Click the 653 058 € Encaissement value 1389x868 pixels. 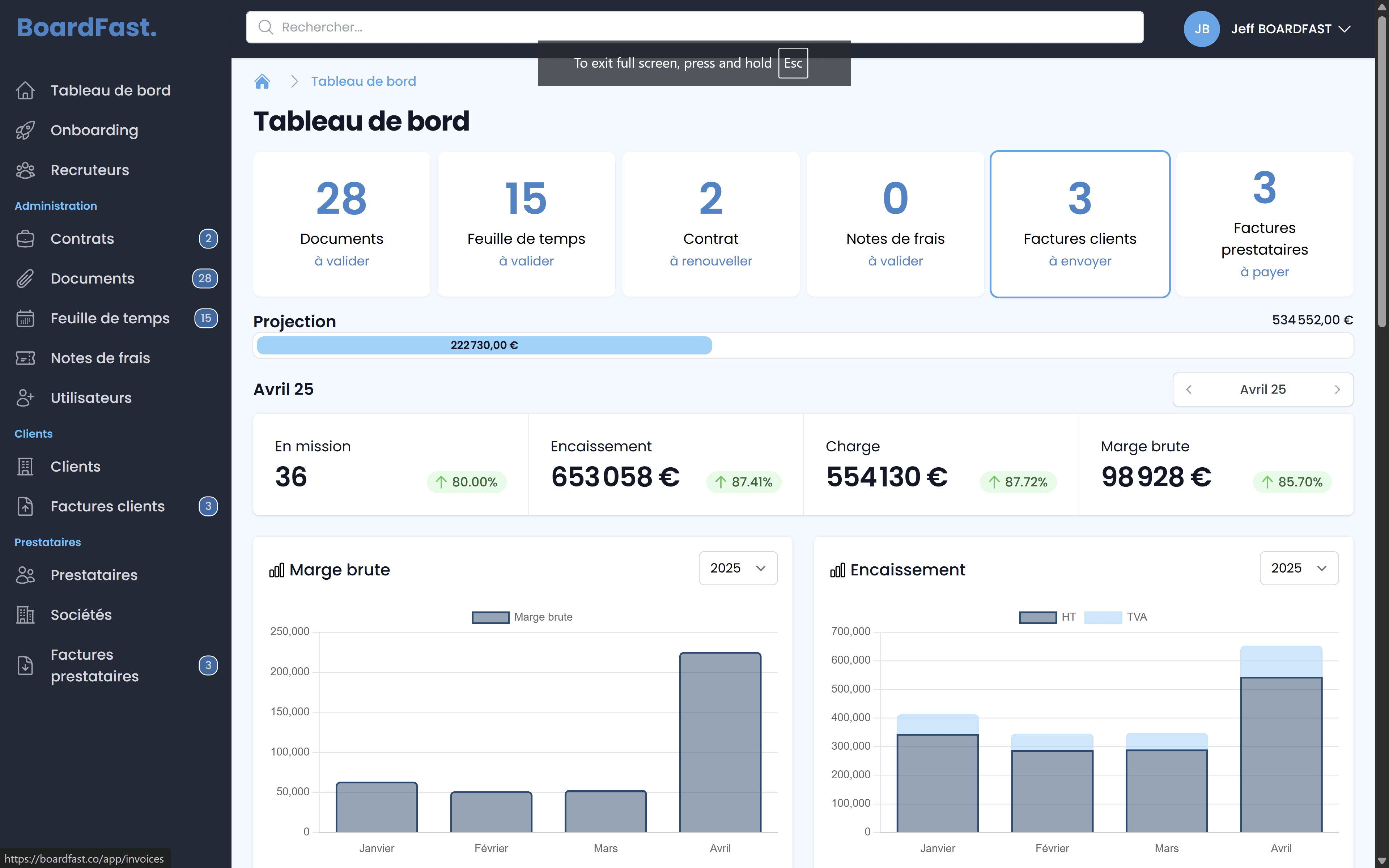click(615, 477)
